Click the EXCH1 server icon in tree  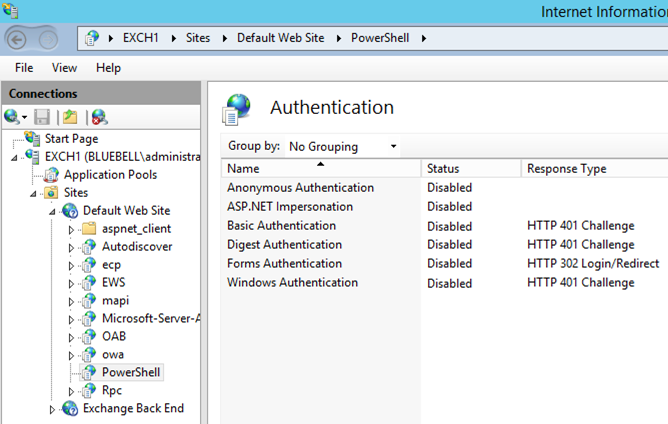(33, 156)
